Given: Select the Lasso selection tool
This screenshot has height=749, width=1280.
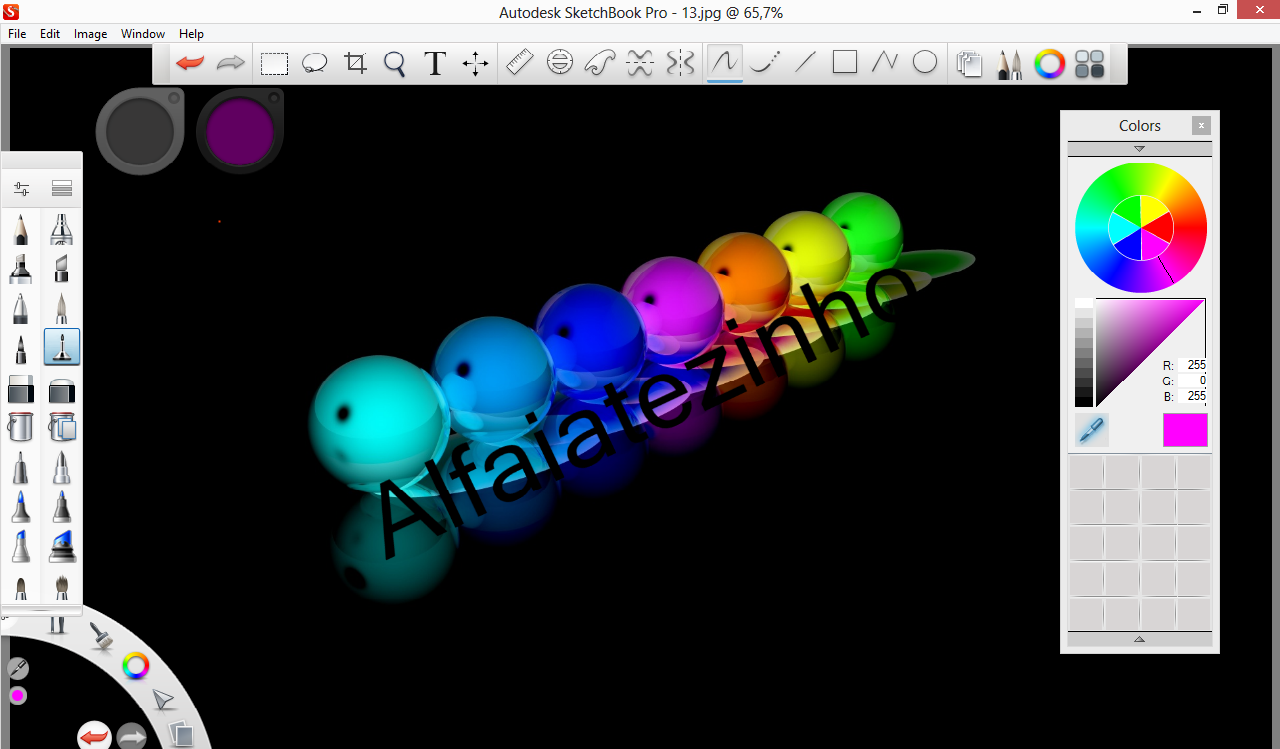Looking at the screenshot, I should coord(315,64).
